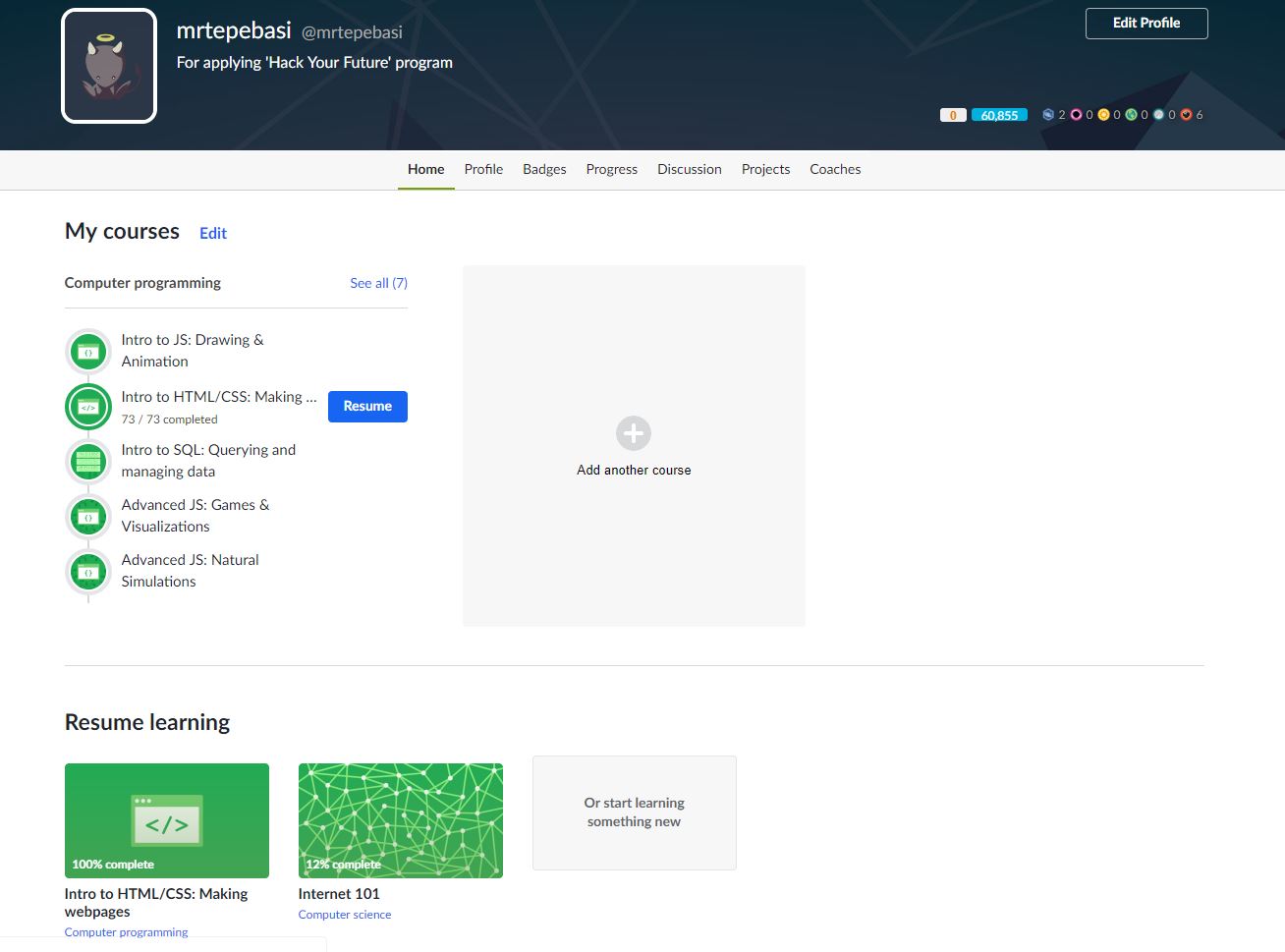Click the See all (7) link
Screen dimensions: 1285x952
click(378, 283)
